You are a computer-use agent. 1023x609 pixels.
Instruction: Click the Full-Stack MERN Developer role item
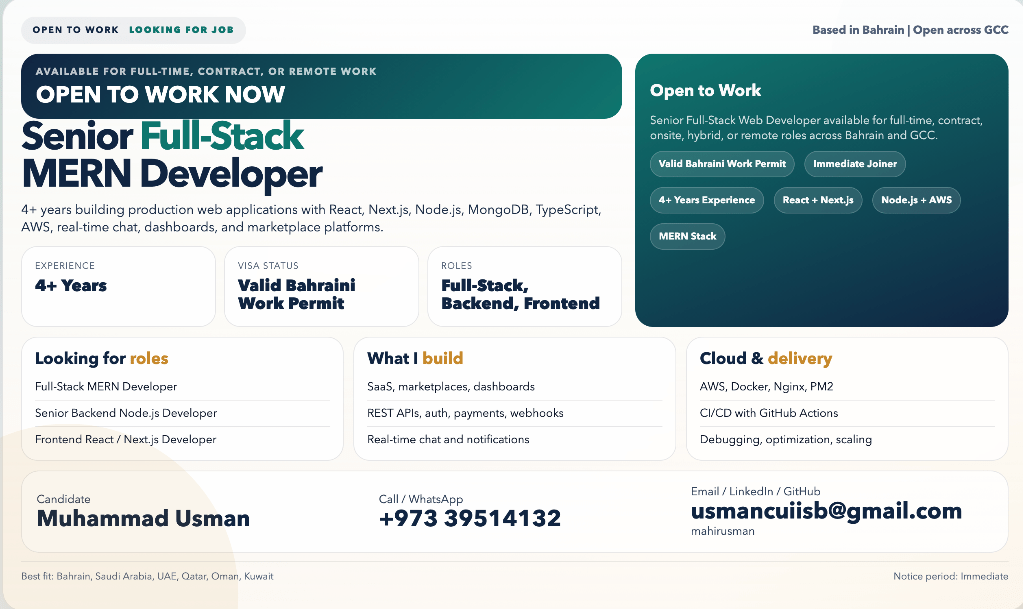106,386
